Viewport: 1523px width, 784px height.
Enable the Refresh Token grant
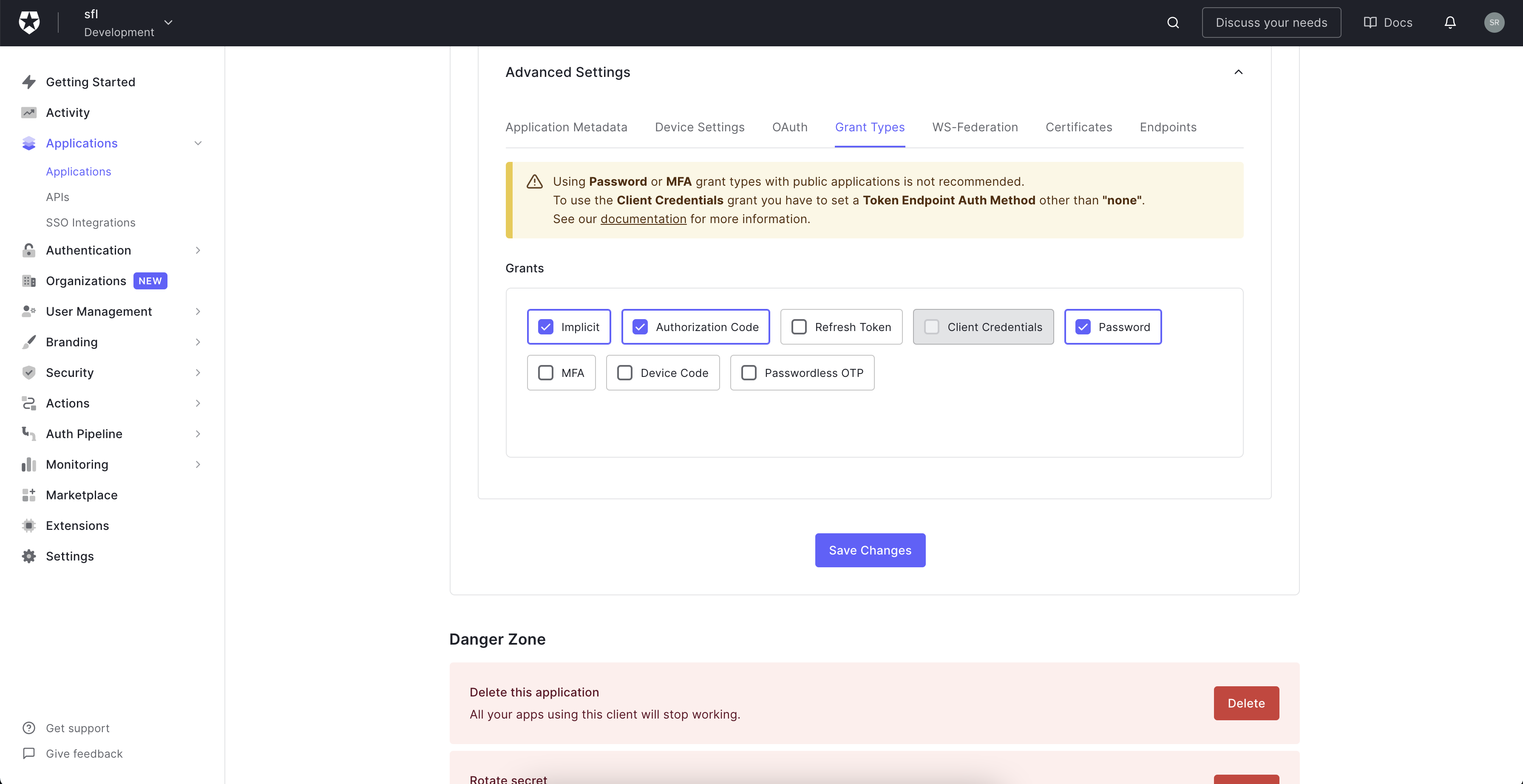click(799, 326)
